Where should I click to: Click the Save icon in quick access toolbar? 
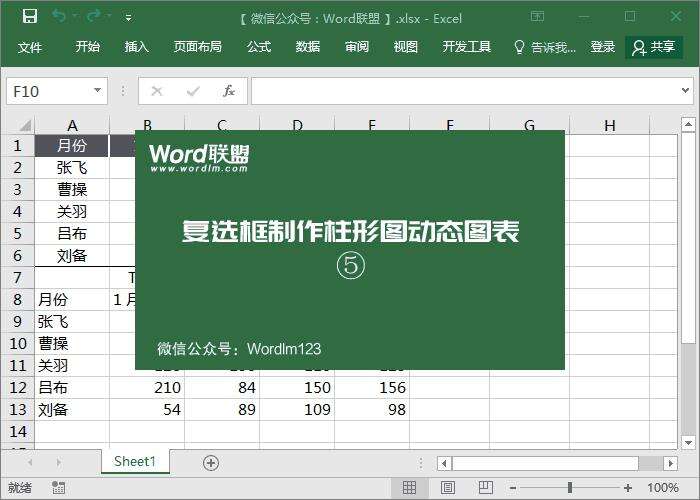coord(29,16)
